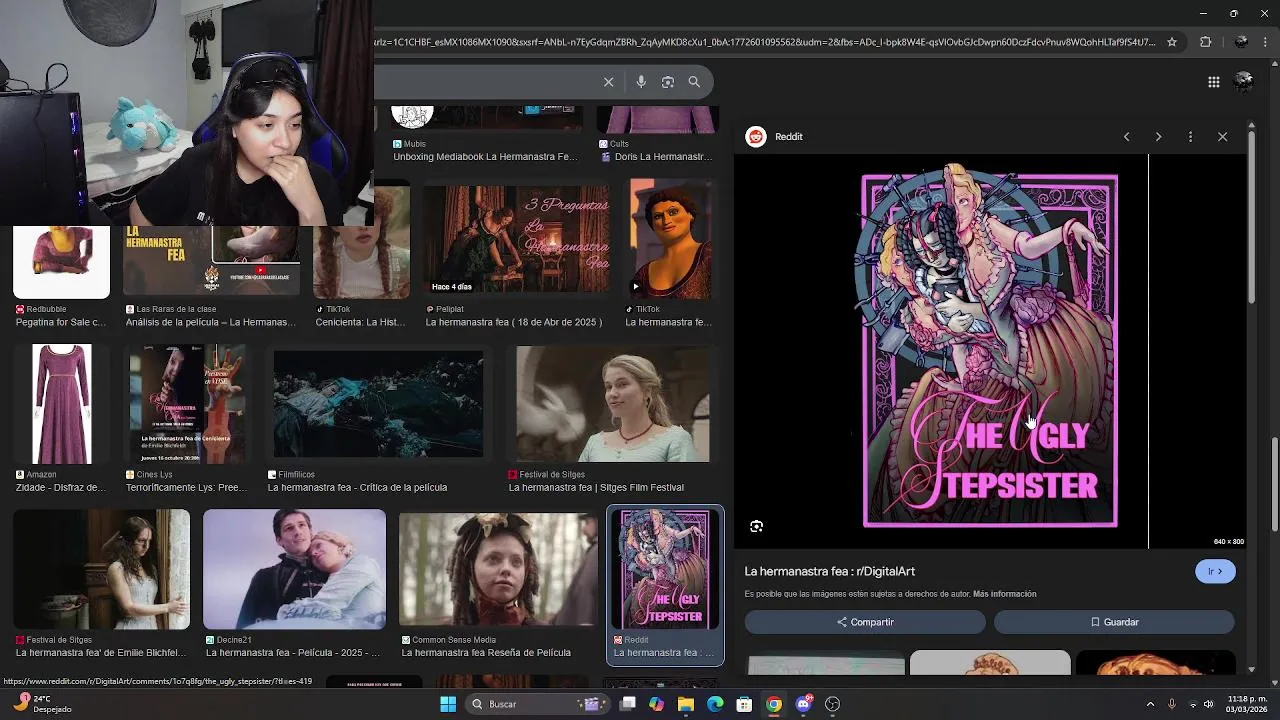
Task: Open Microsoft Edge from the taskbar
Action: coord(715,704)
